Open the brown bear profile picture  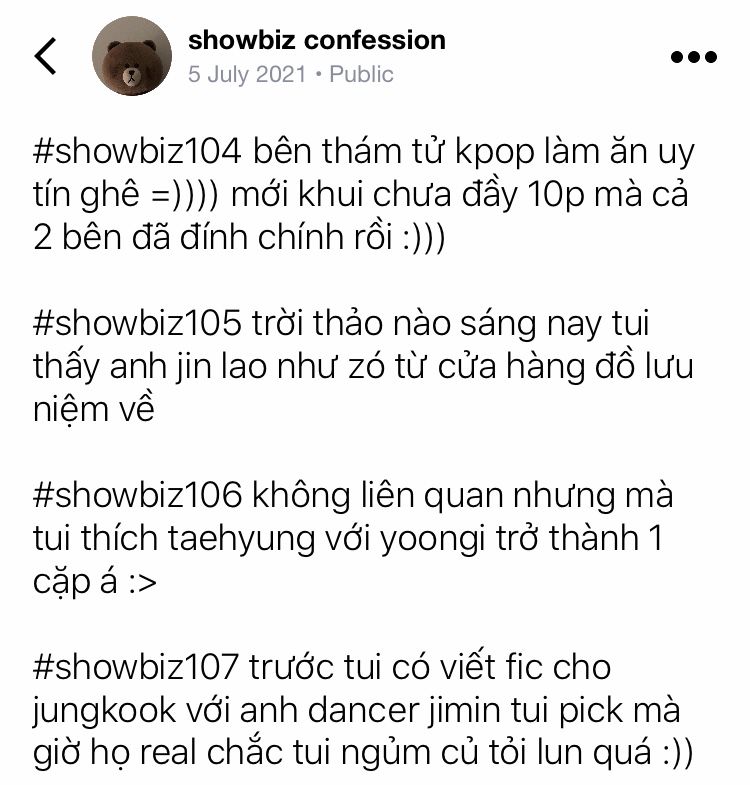132,56
